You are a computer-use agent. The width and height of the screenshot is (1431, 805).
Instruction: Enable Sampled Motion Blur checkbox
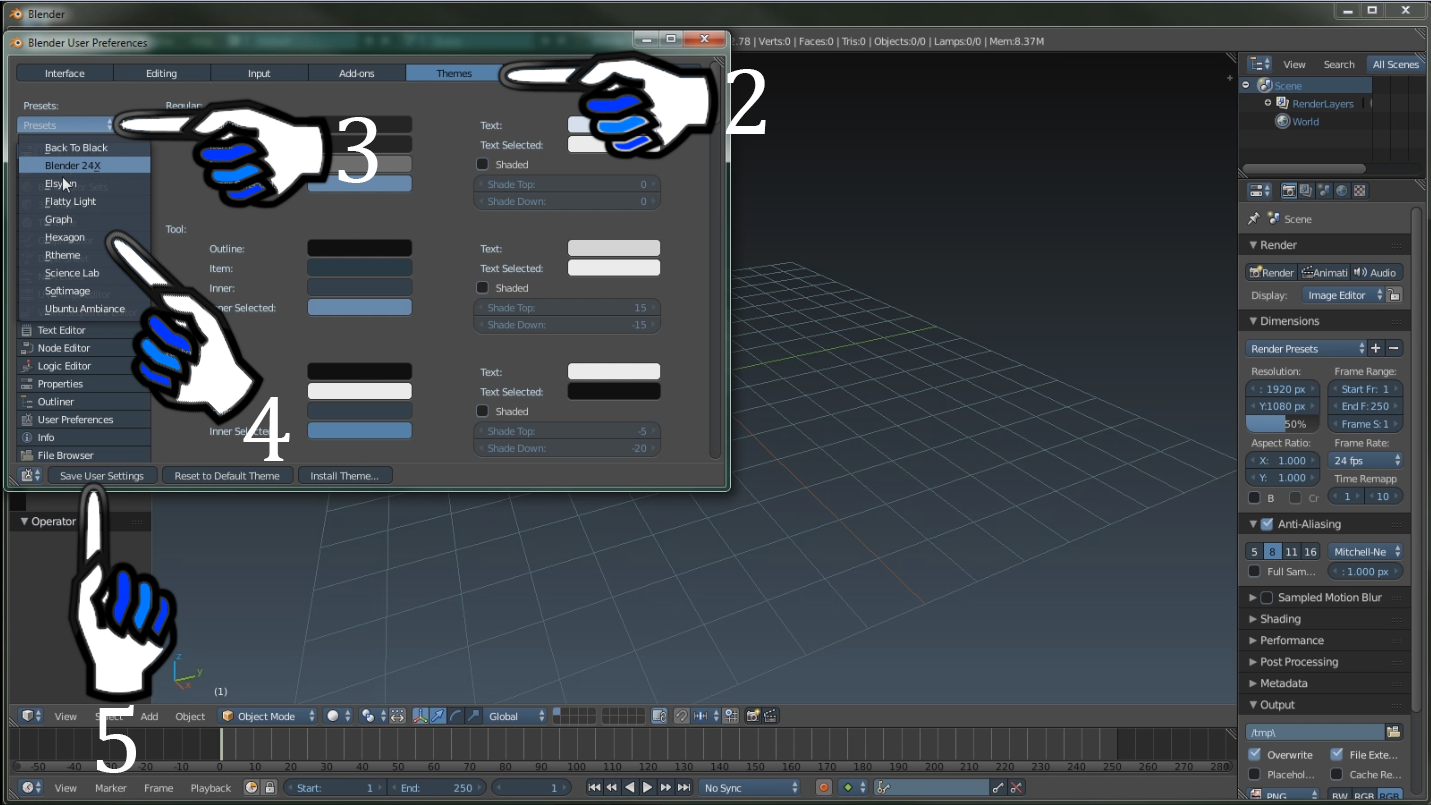click(1267, 598)
